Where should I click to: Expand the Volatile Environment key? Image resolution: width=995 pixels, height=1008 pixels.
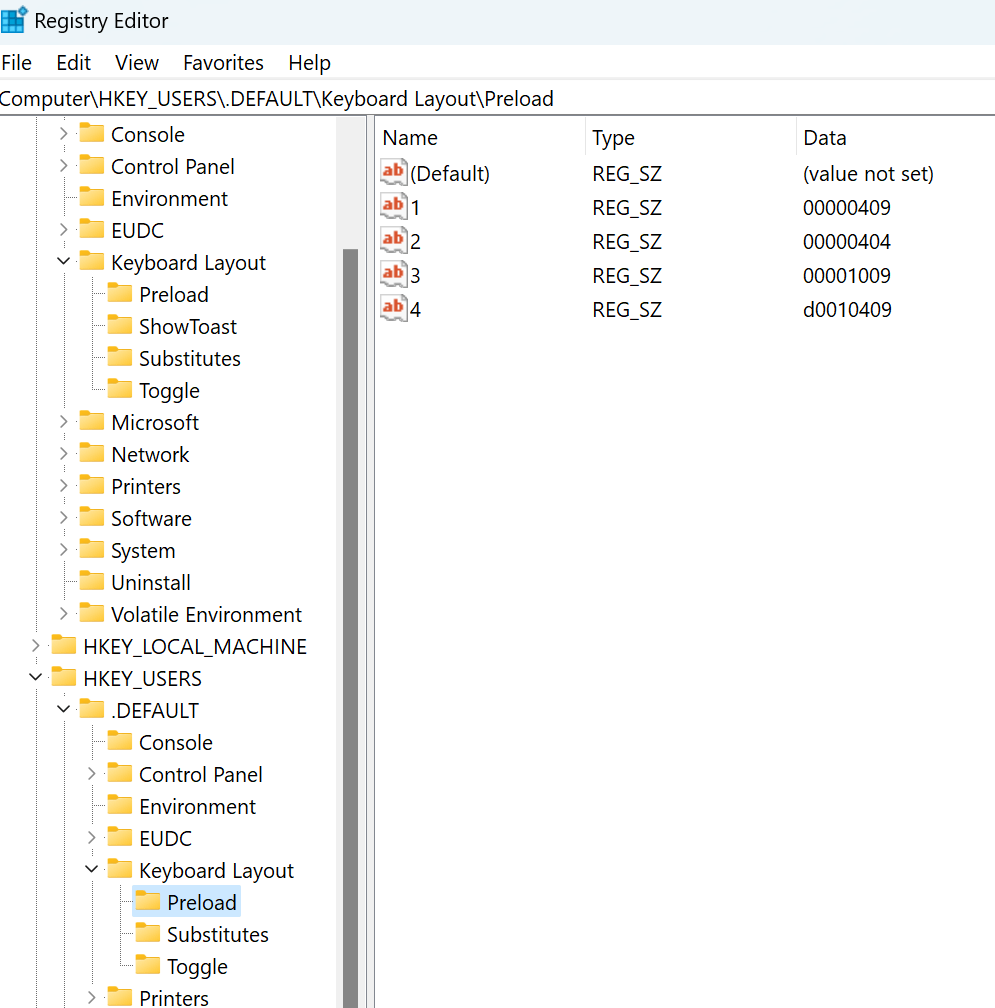[63, 614]
